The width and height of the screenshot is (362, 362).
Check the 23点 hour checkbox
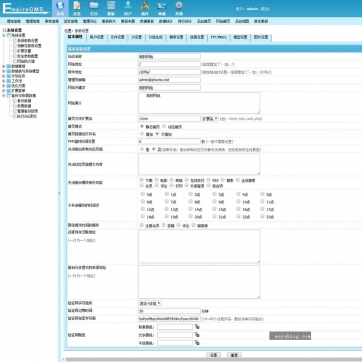coord(263,216)
